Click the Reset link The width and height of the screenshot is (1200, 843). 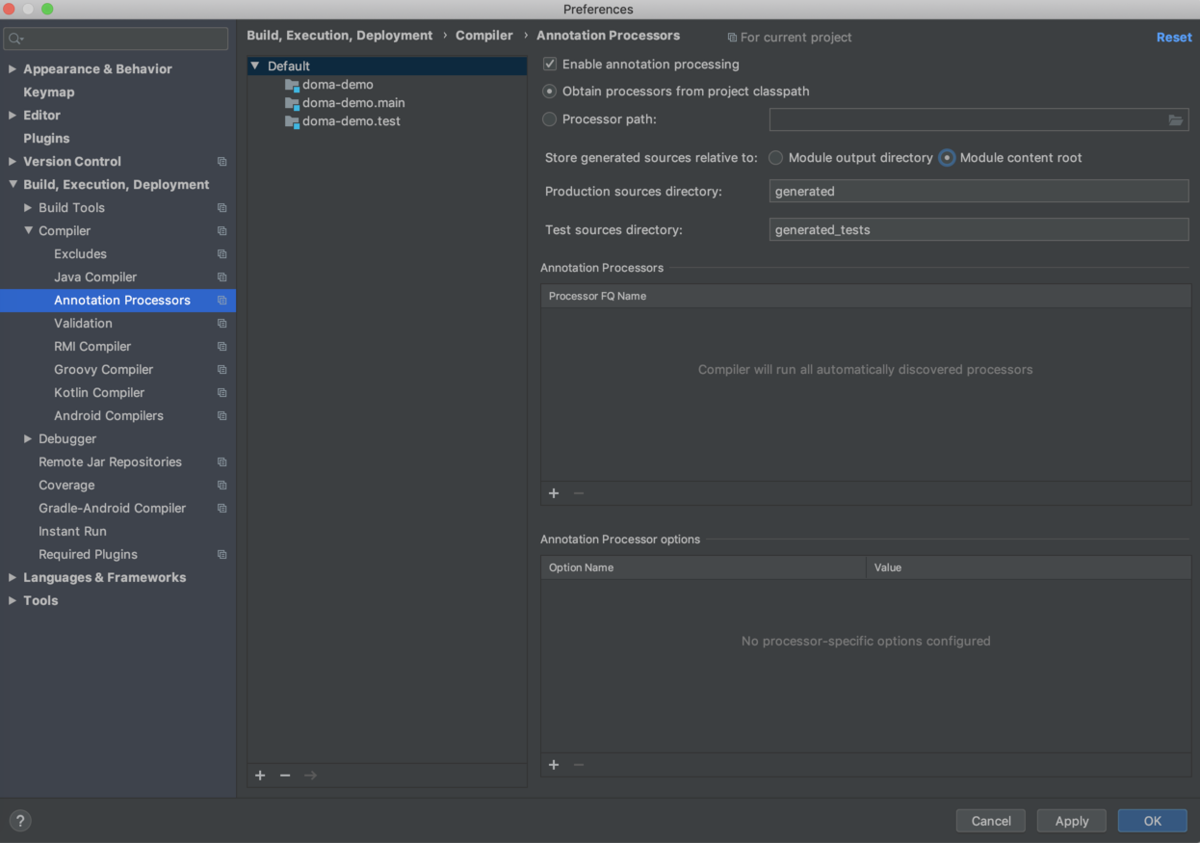1173,37
